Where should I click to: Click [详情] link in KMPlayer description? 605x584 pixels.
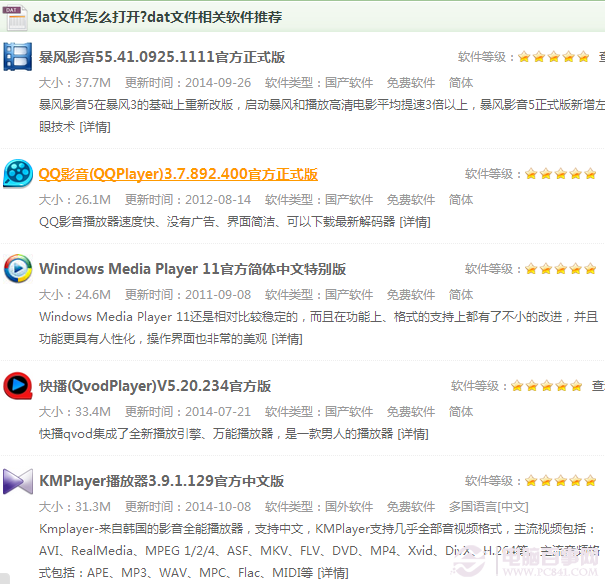coord(333,572)
